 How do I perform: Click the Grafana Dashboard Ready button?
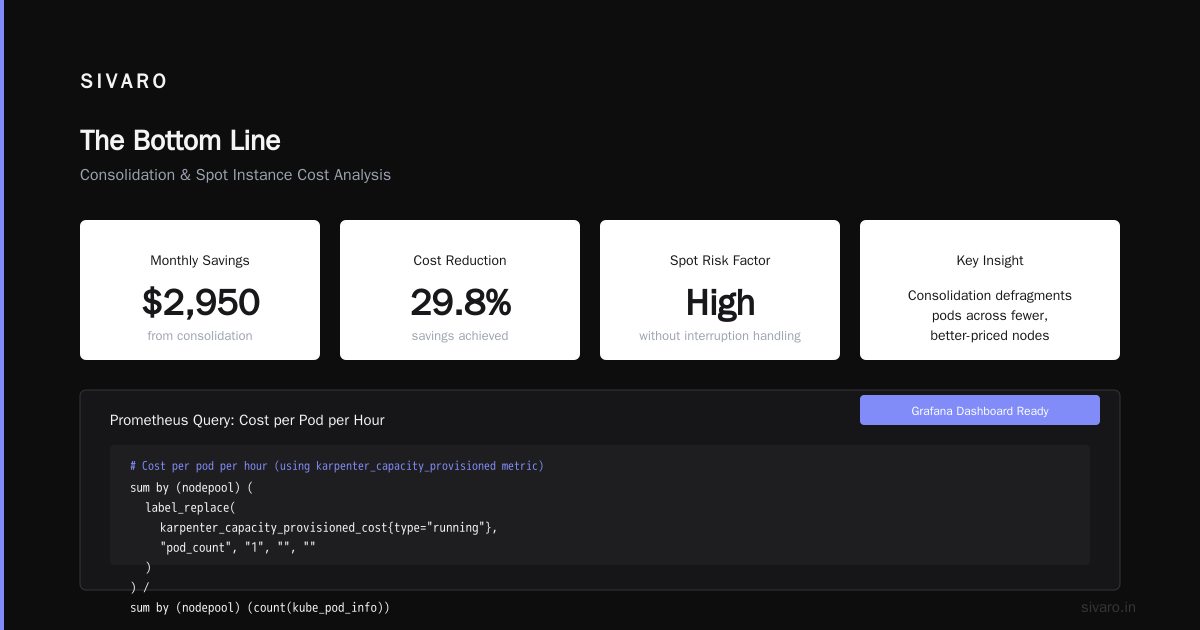[980, 410]
